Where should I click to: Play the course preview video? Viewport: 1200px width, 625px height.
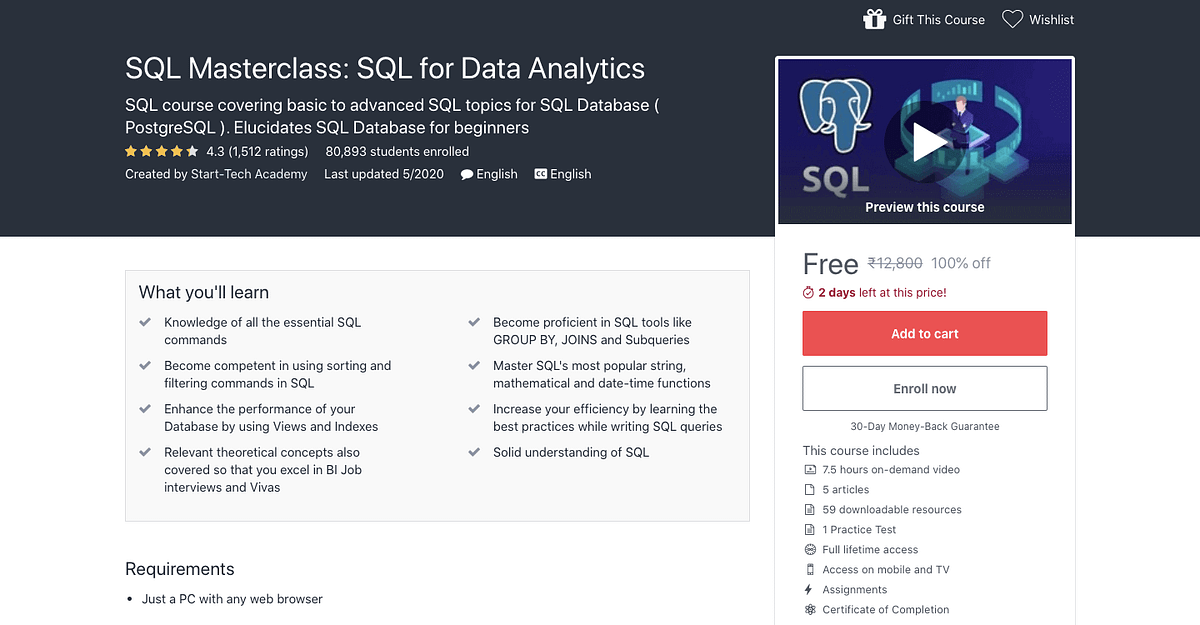929,141
